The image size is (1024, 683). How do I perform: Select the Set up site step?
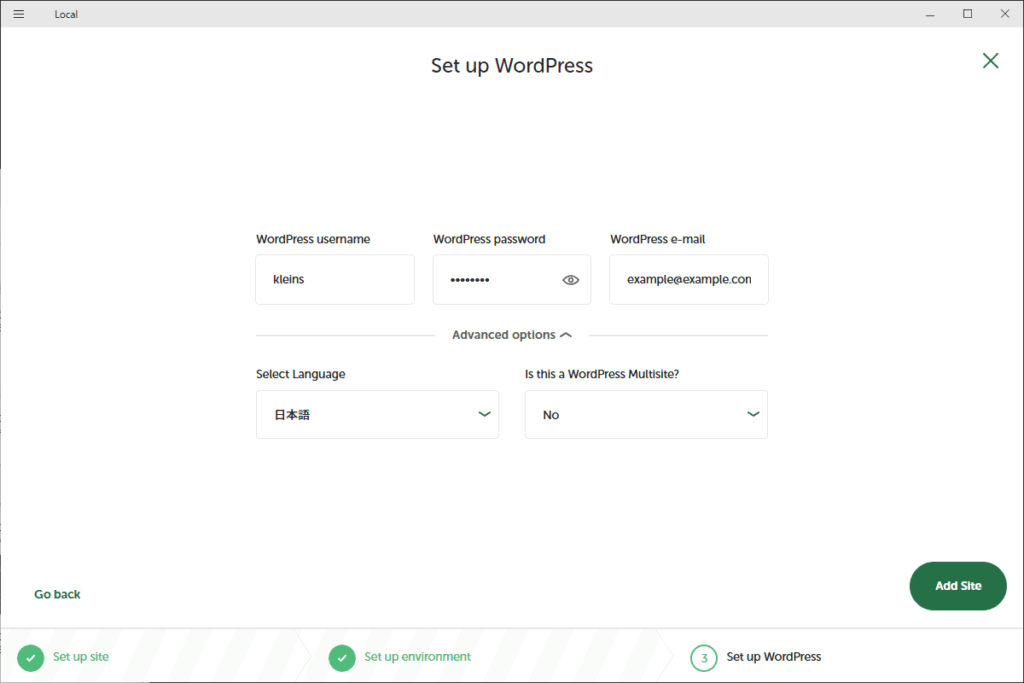(81, 657)
